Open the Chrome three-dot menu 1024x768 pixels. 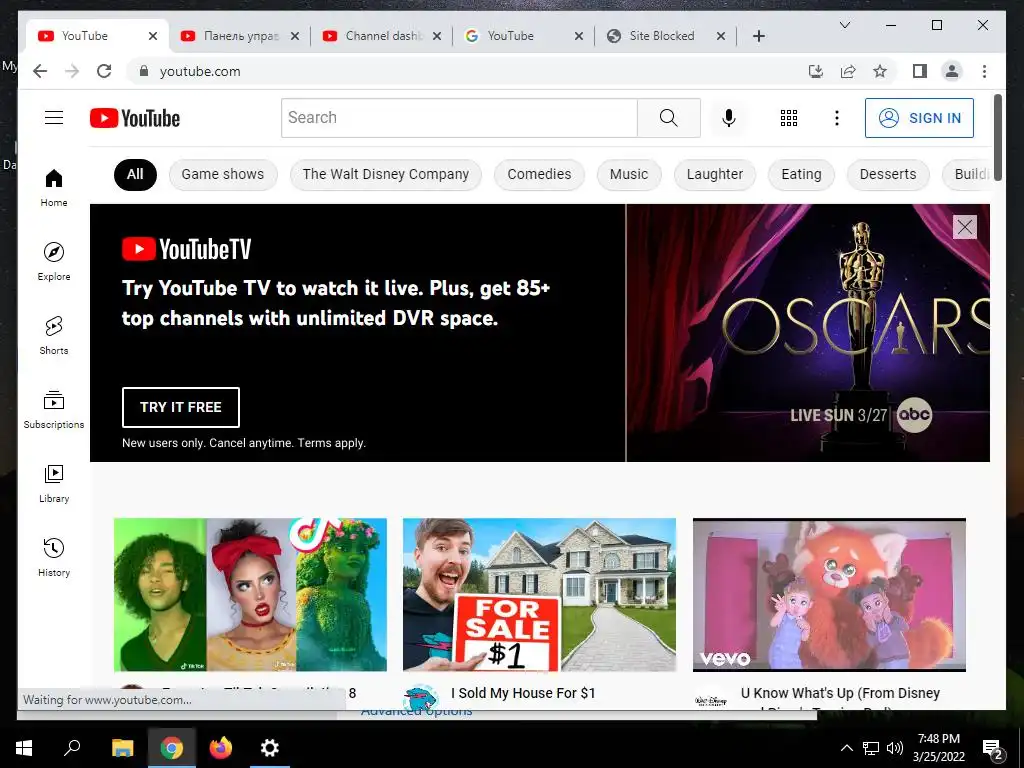coord(984,71)
